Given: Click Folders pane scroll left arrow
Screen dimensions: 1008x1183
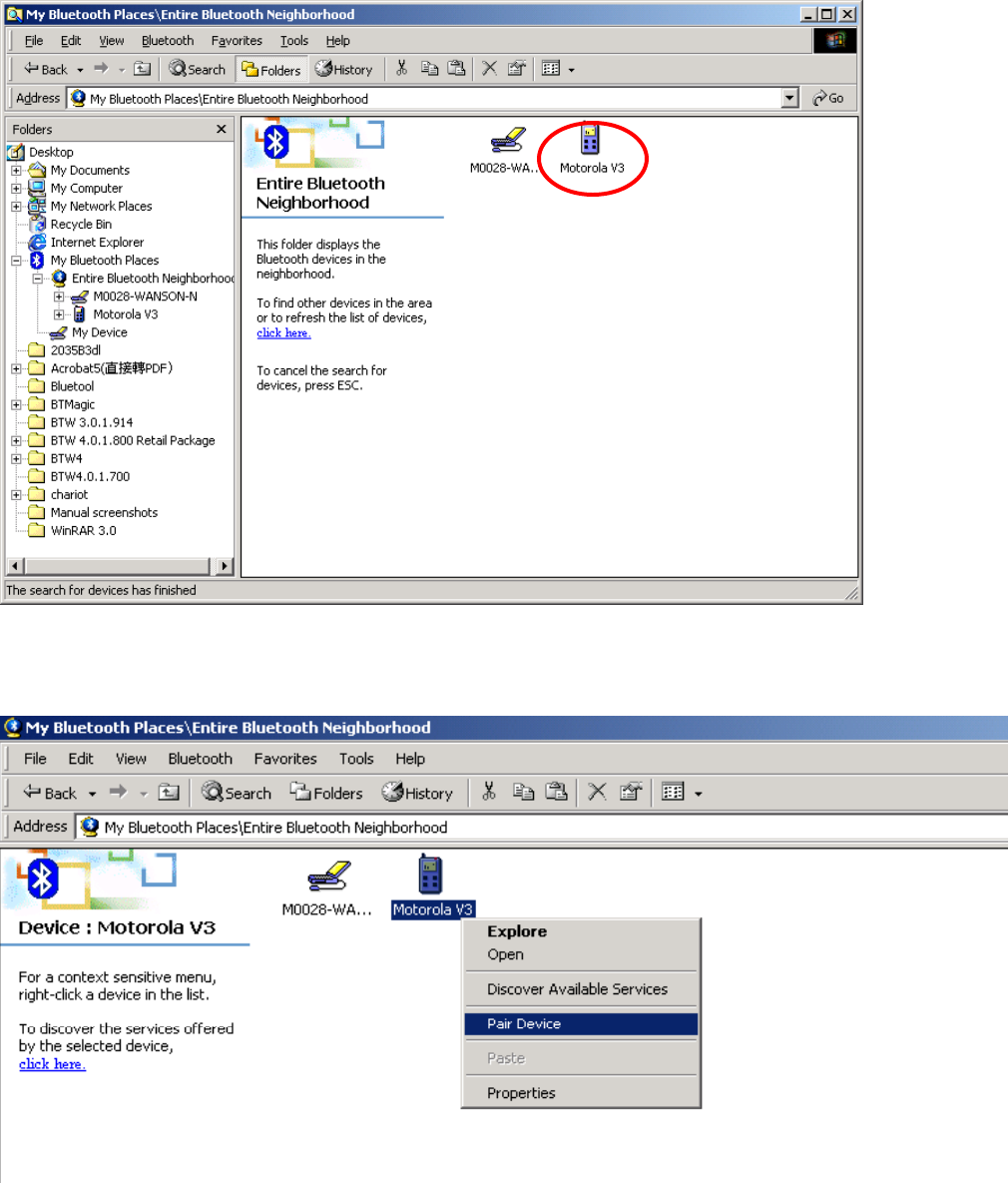Looking at the screenshot, I should click(15, 566).
